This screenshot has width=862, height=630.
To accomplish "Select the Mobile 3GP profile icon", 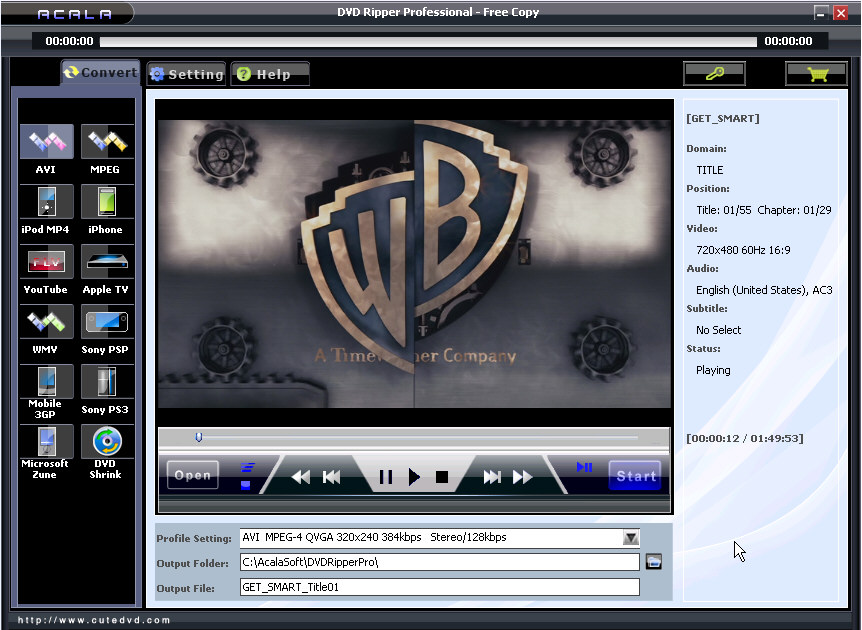I will coord(47,382).
